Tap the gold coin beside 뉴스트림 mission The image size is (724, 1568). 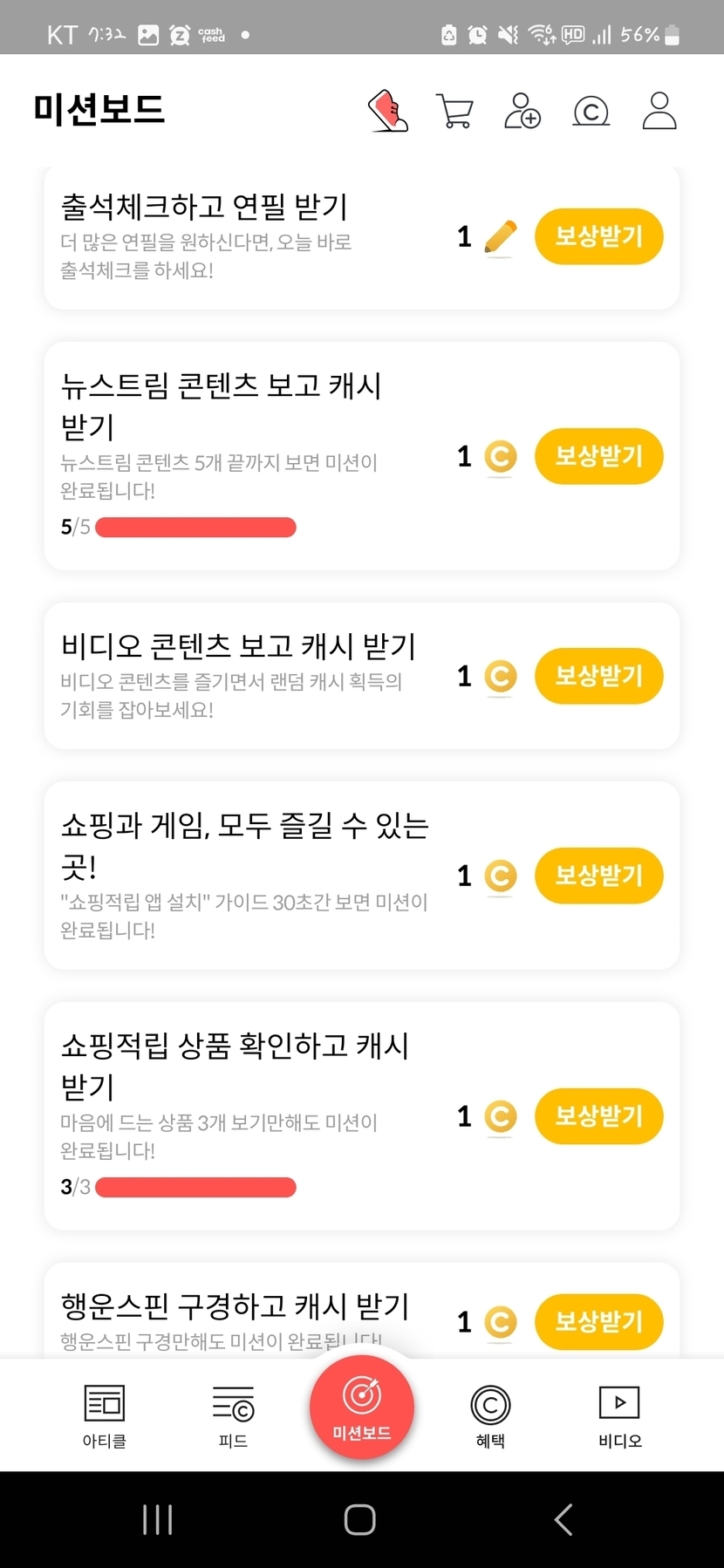click(x=500, y=457)
